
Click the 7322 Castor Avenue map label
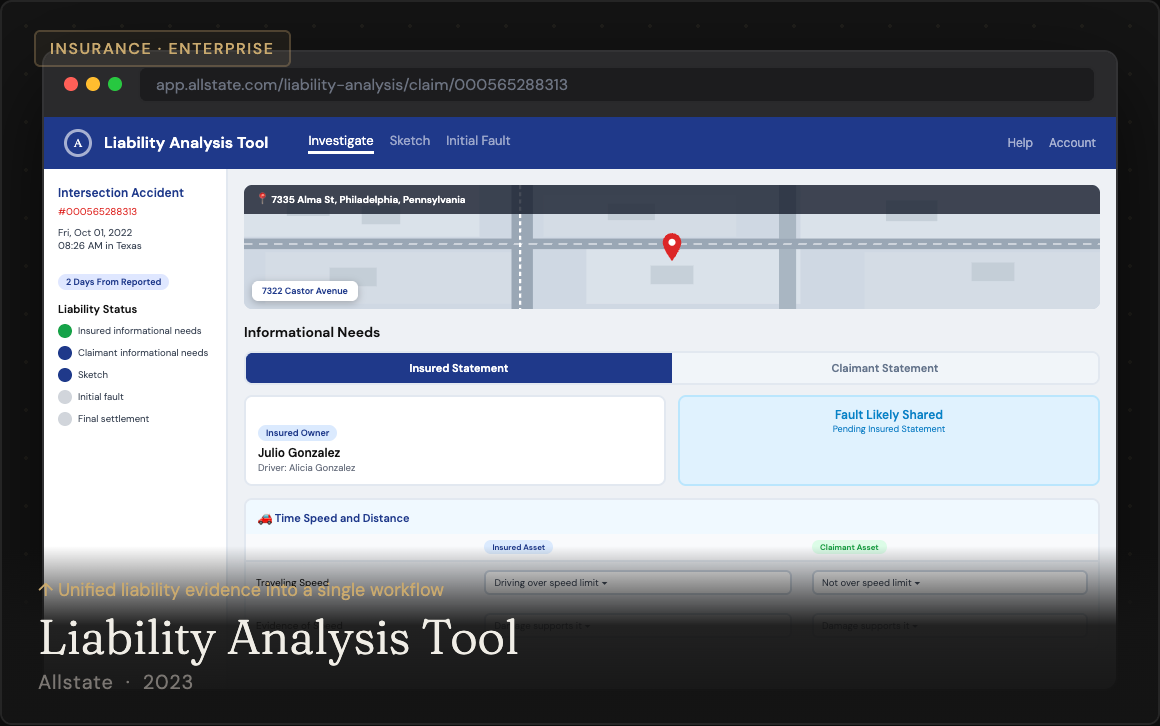(x=305, y=291)
